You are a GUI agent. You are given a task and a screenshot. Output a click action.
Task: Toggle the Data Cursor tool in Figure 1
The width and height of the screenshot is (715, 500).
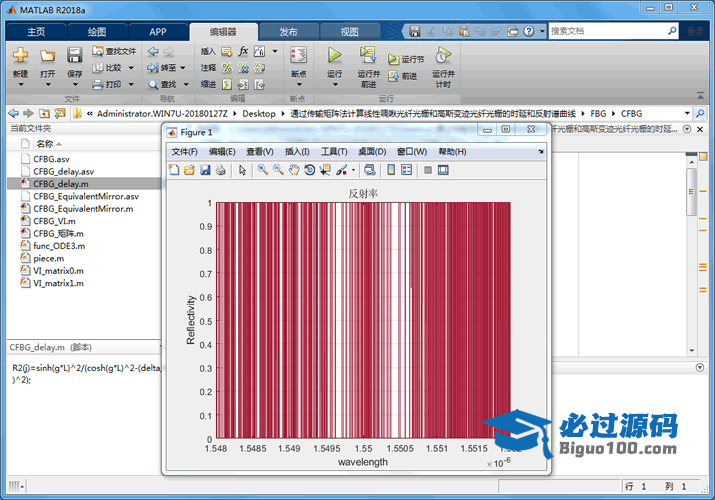[x=325, y=170]
